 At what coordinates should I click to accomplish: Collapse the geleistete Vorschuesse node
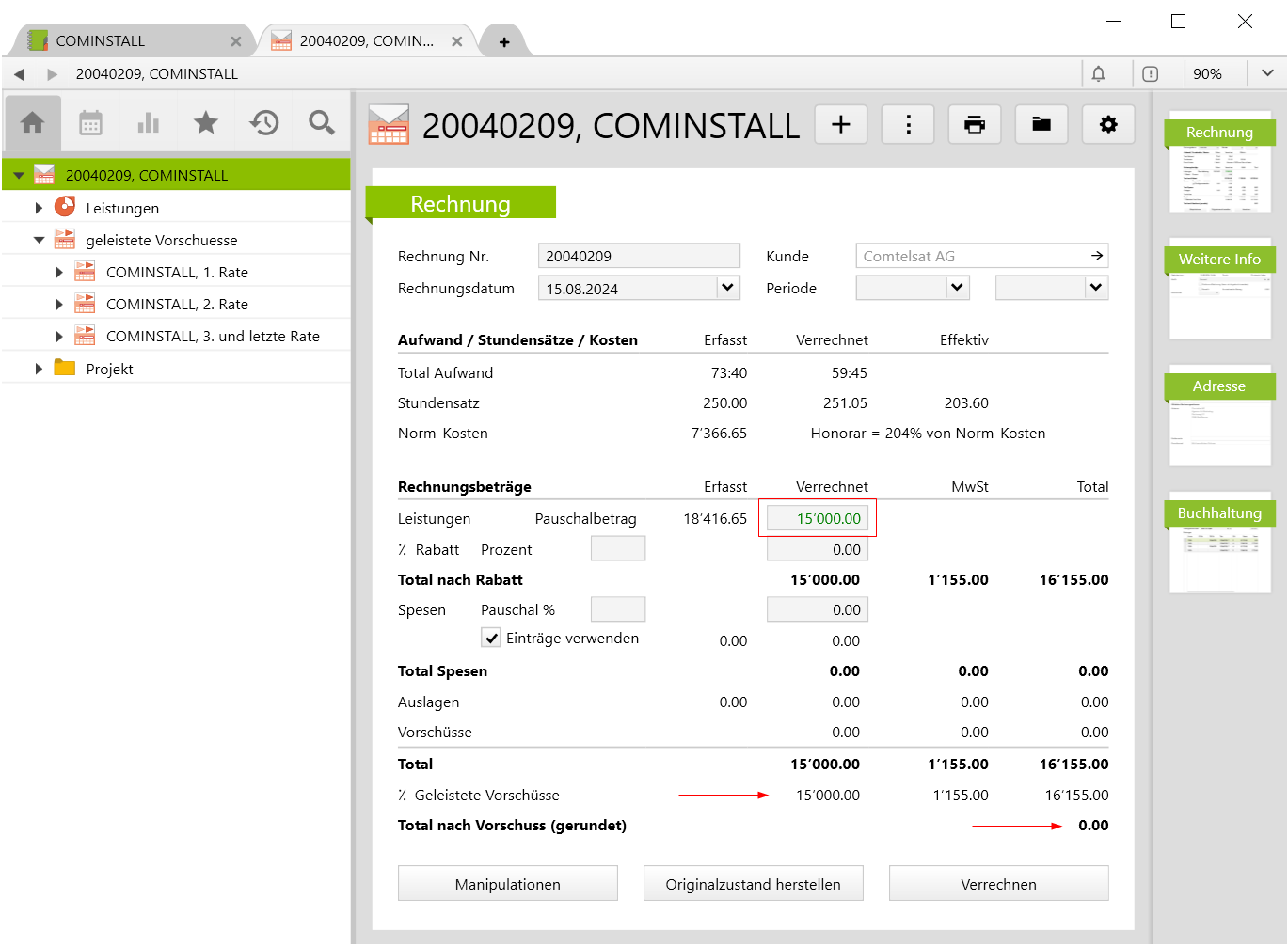point(39,240)
